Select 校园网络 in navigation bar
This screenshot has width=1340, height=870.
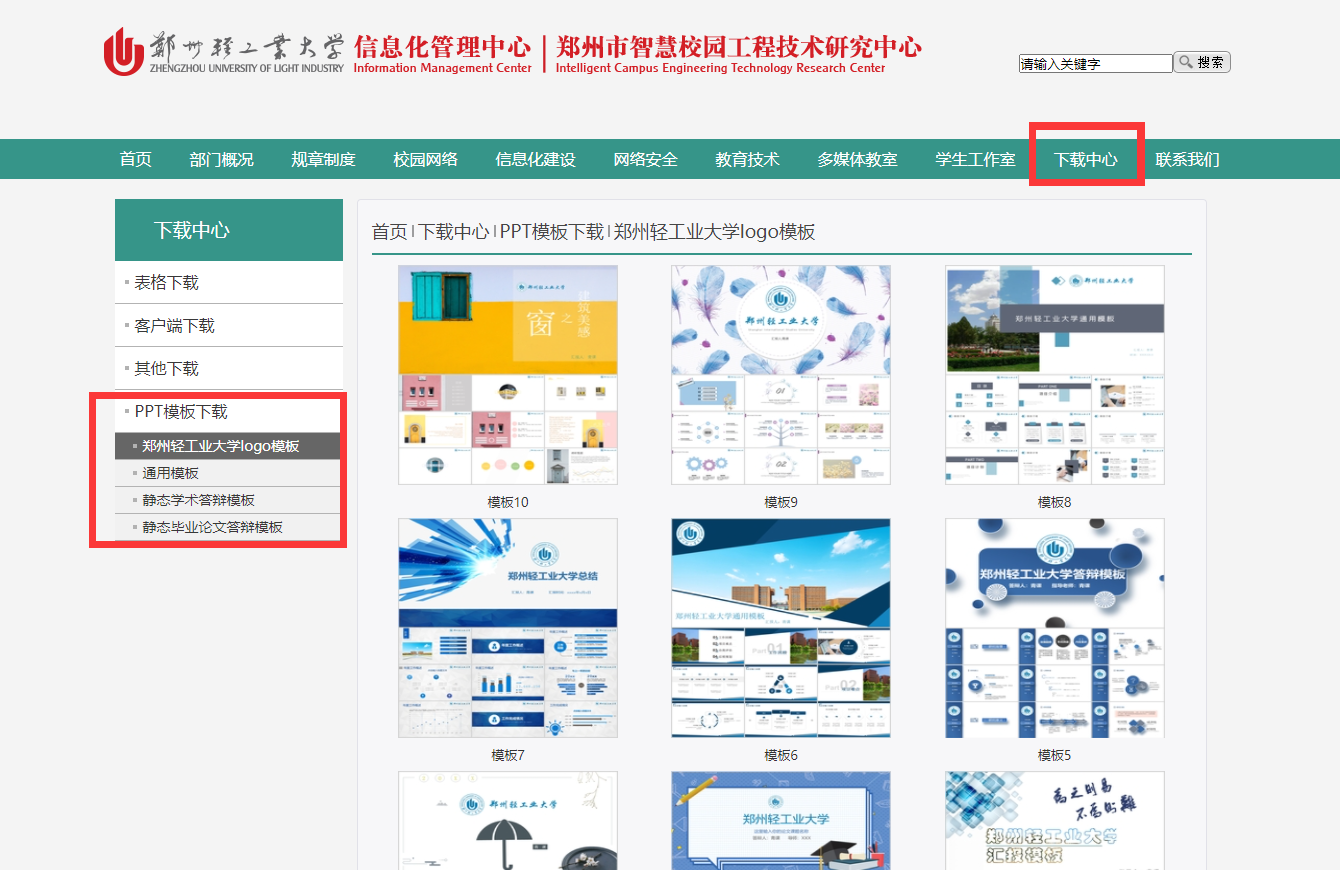tap(426, 159)
